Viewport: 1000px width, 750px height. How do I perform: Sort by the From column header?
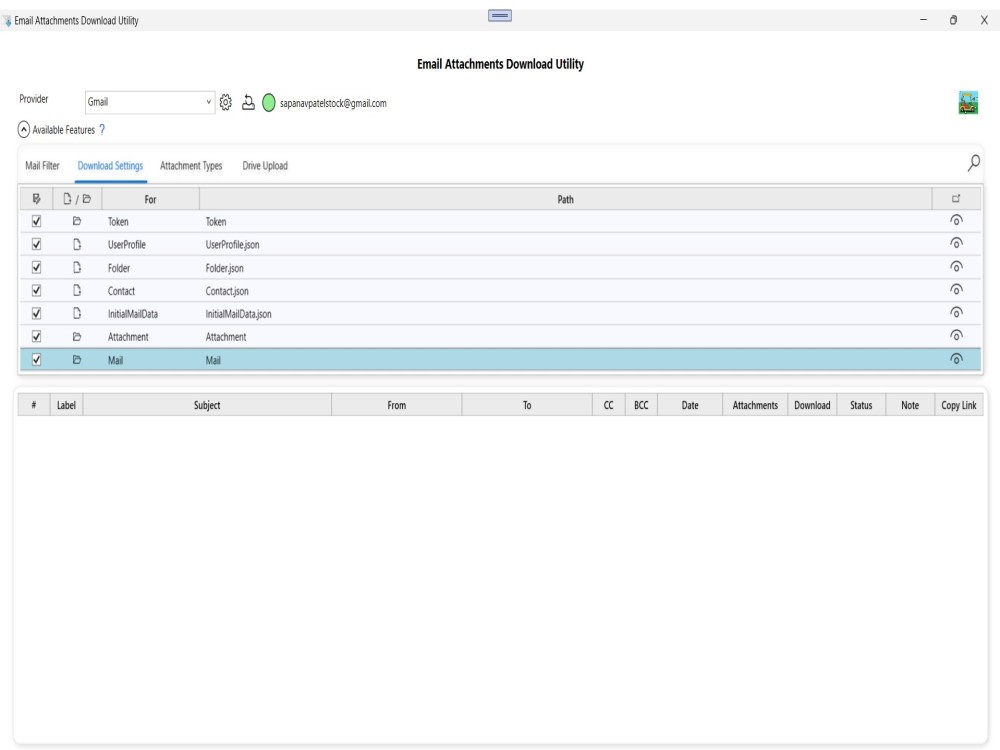click(396, 405)
